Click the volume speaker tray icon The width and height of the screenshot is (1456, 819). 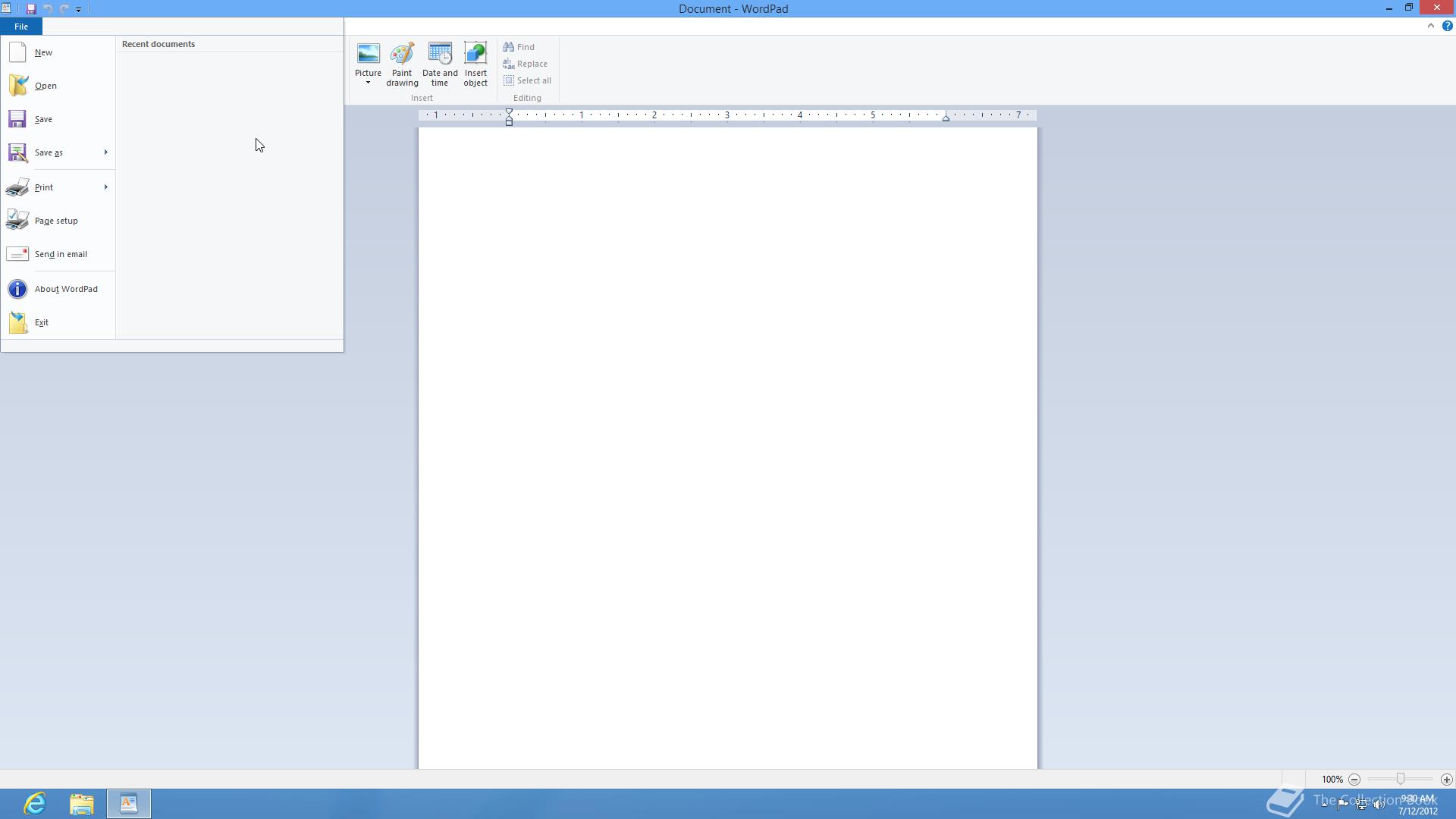click(1379, 805)
